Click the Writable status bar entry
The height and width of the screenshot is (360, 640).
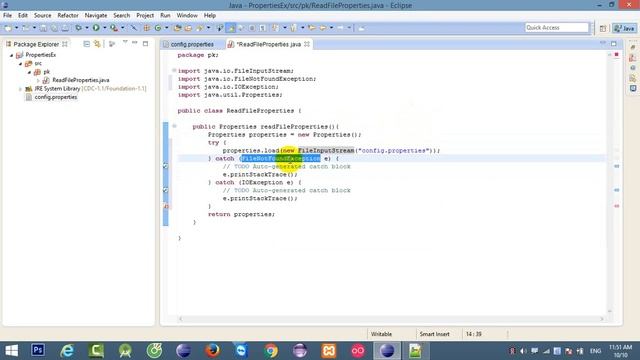(x=381, y=334)
